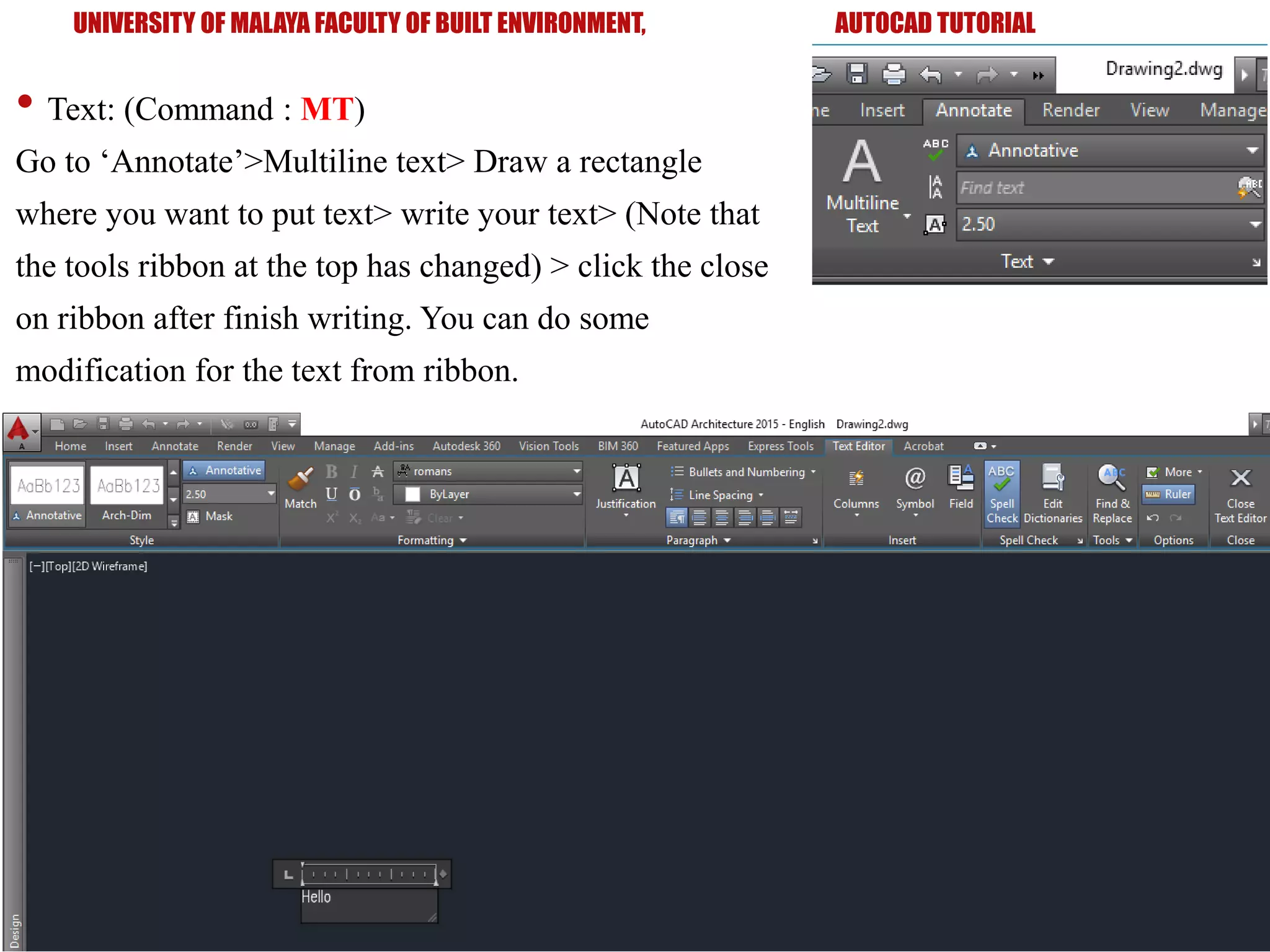Toggle Spell Check in Text Editor ribbon
The height and width of the screenshot is (952, 1270).
1001,494
